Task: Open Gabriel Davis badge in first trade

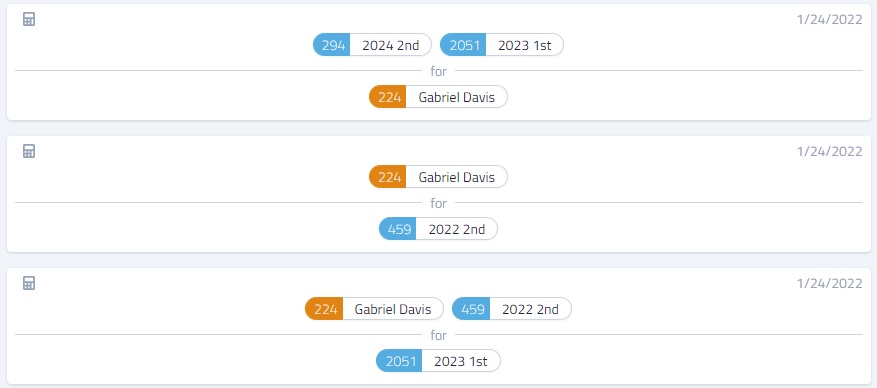Action: 438,97
